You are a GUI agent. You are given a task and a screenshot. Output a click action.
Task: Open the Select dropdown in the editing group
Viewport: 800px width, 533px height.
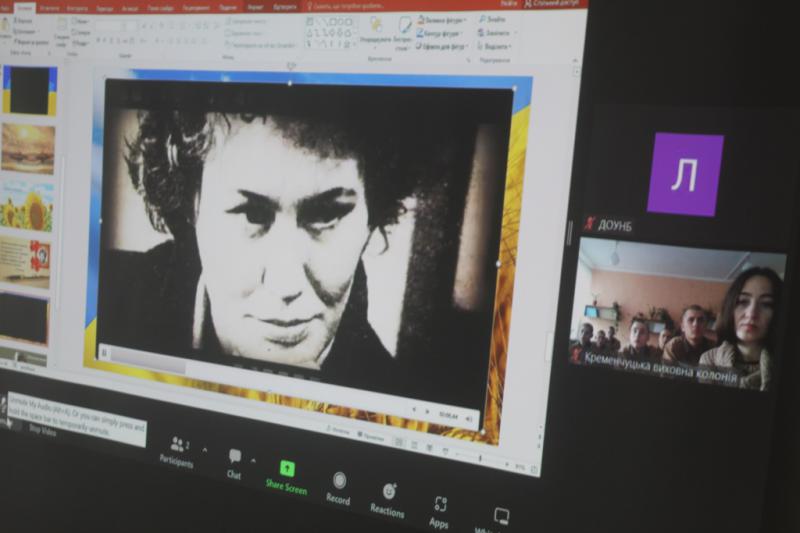point(494,46)
